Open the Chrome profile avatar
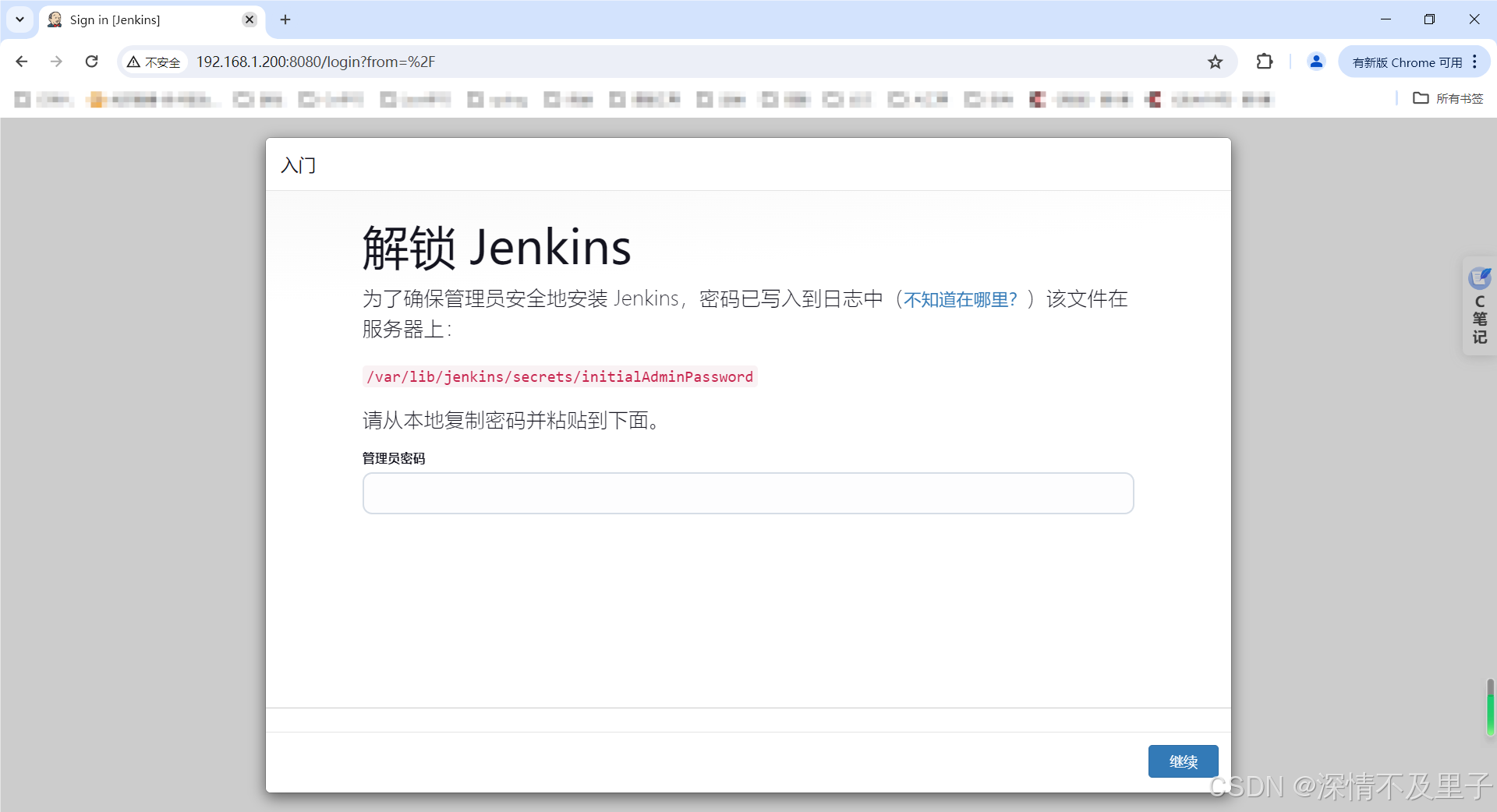Image resolution: width=1497 pixels, height=812 pixels. [x=1316, y=62]
